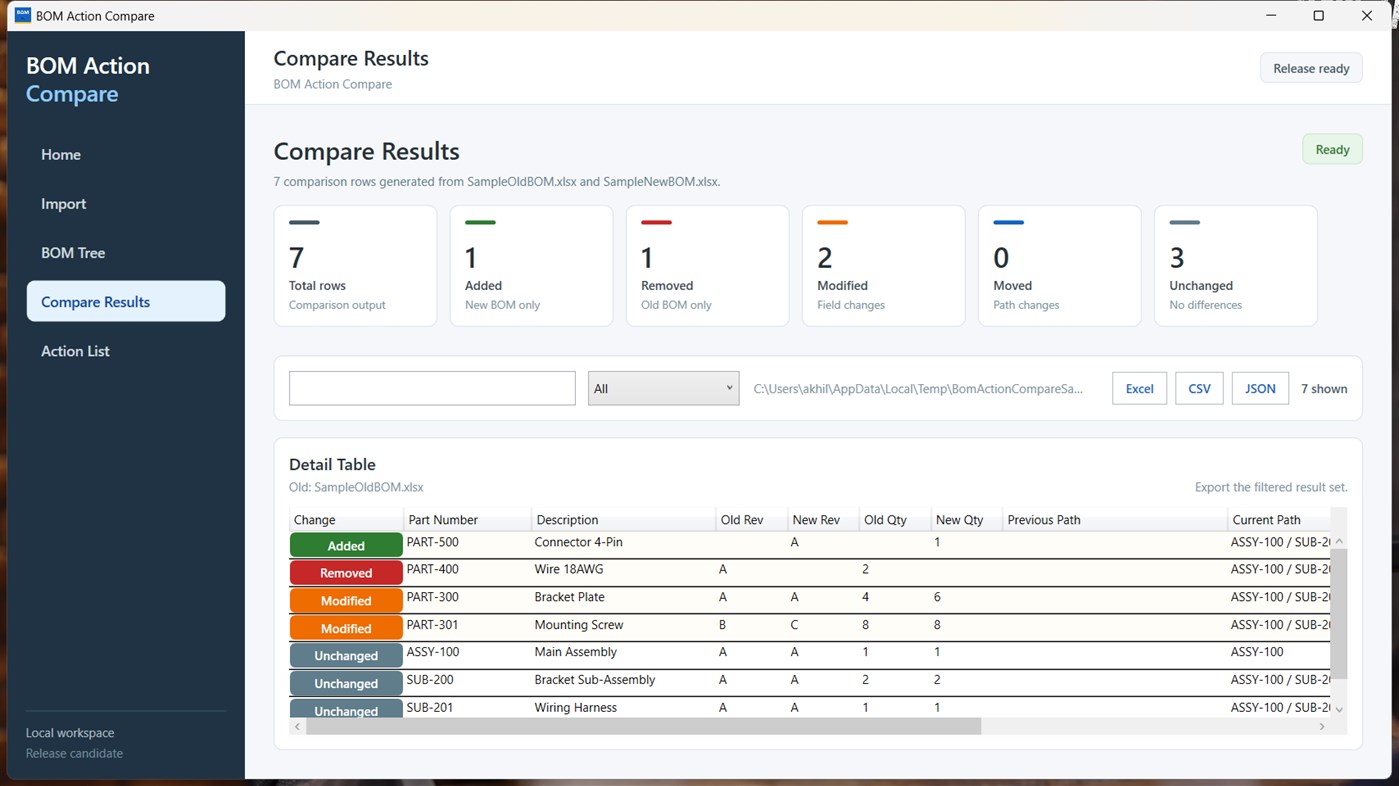Sort by Old Qty column header
This screenshot has width=1399, height=786.
tap(895, 520)
